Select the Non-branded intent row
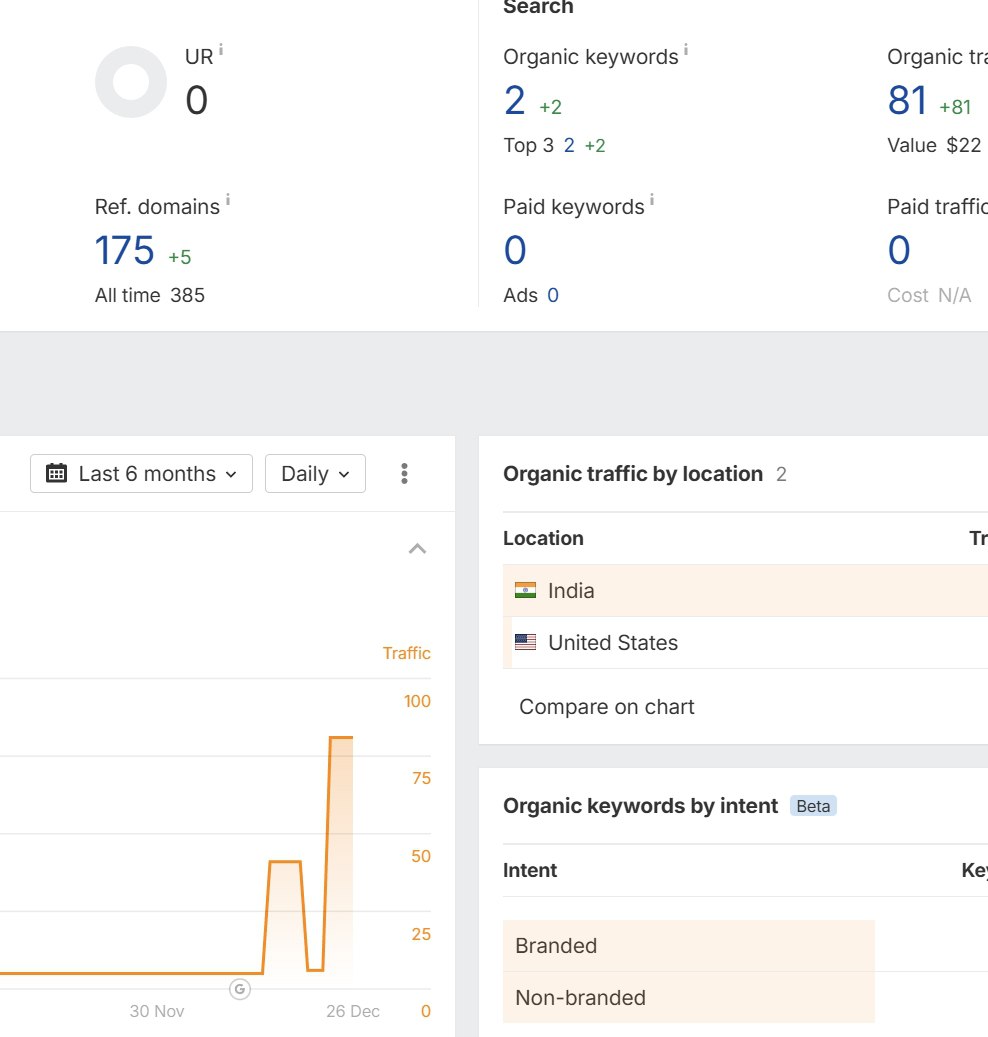 688,998
